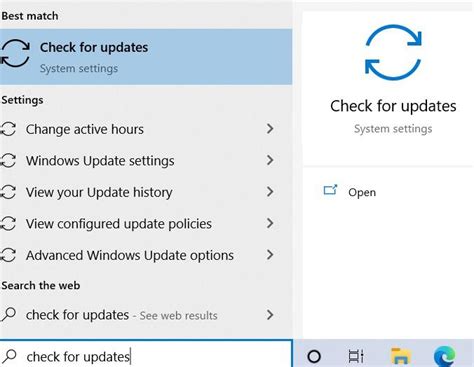The image size is (474, 367).
Task: Click the sync icon next to Windows Update settings
Action: [8, 161]
